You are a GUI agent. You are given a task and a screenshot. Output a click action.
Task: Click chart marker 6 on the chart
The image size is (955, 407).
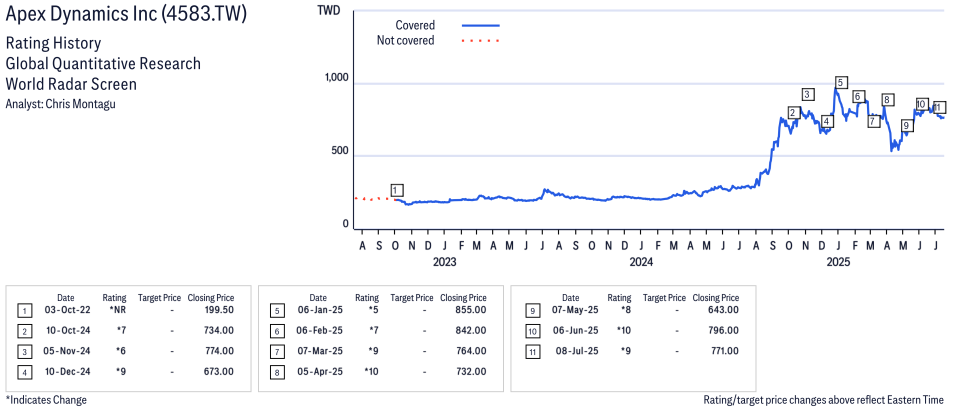(x=858, y=96)
